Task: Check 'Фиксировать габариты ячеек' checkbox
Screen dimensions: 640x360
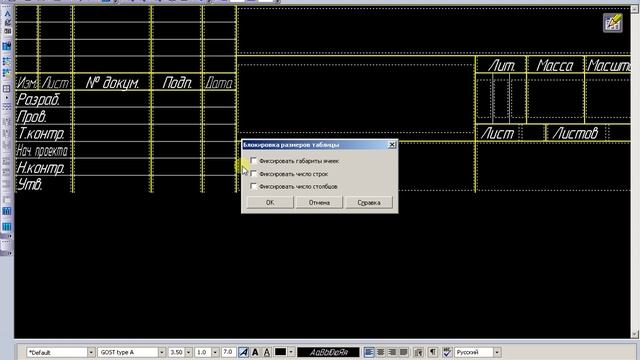Action: (x=253, y=161)
